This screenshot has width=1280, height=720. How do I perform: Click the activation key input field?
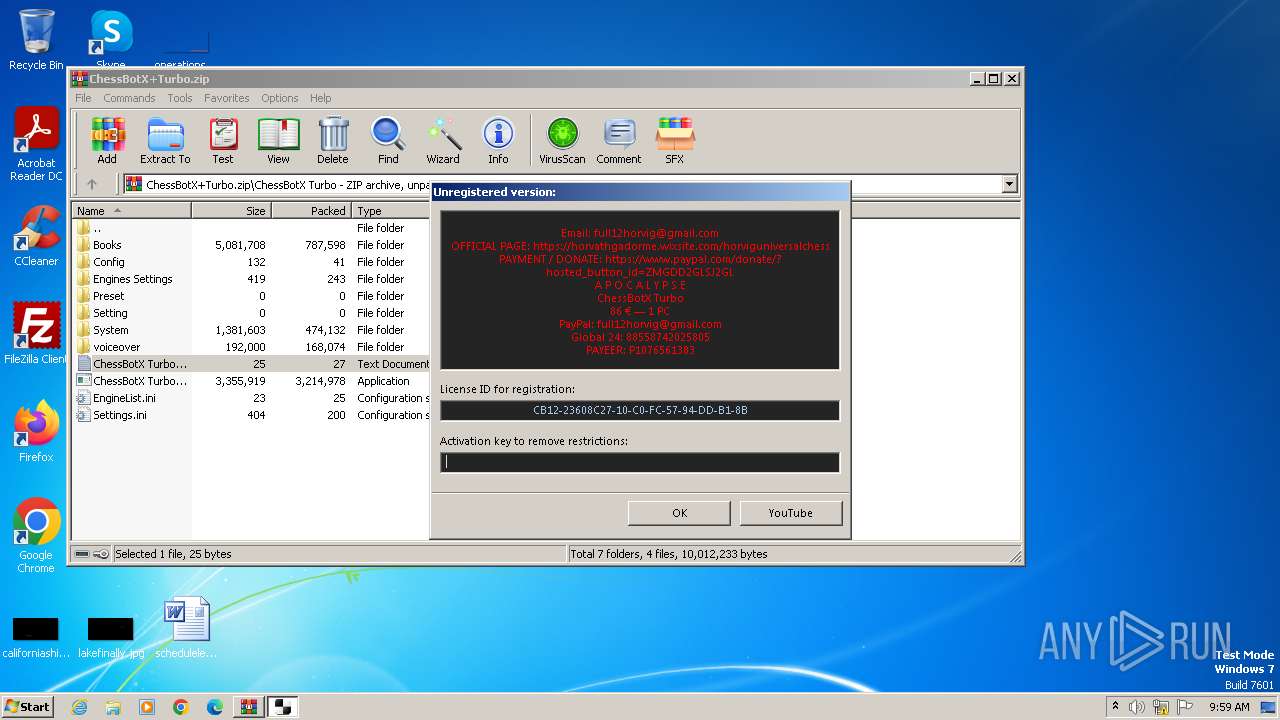coord(640,462)
